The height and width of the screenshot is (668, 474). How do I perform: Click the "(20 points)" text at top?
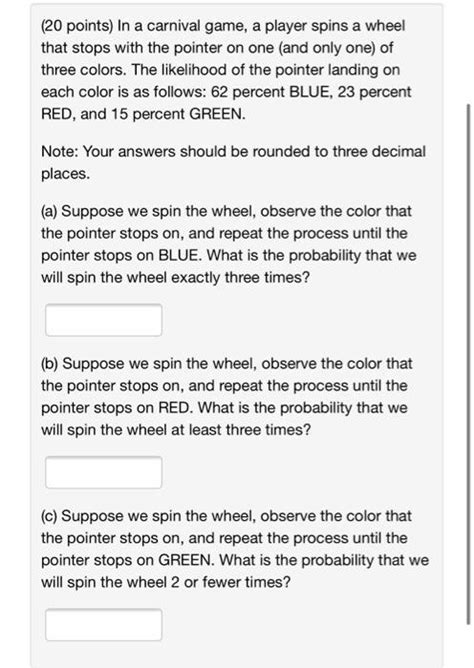[77, 26]
